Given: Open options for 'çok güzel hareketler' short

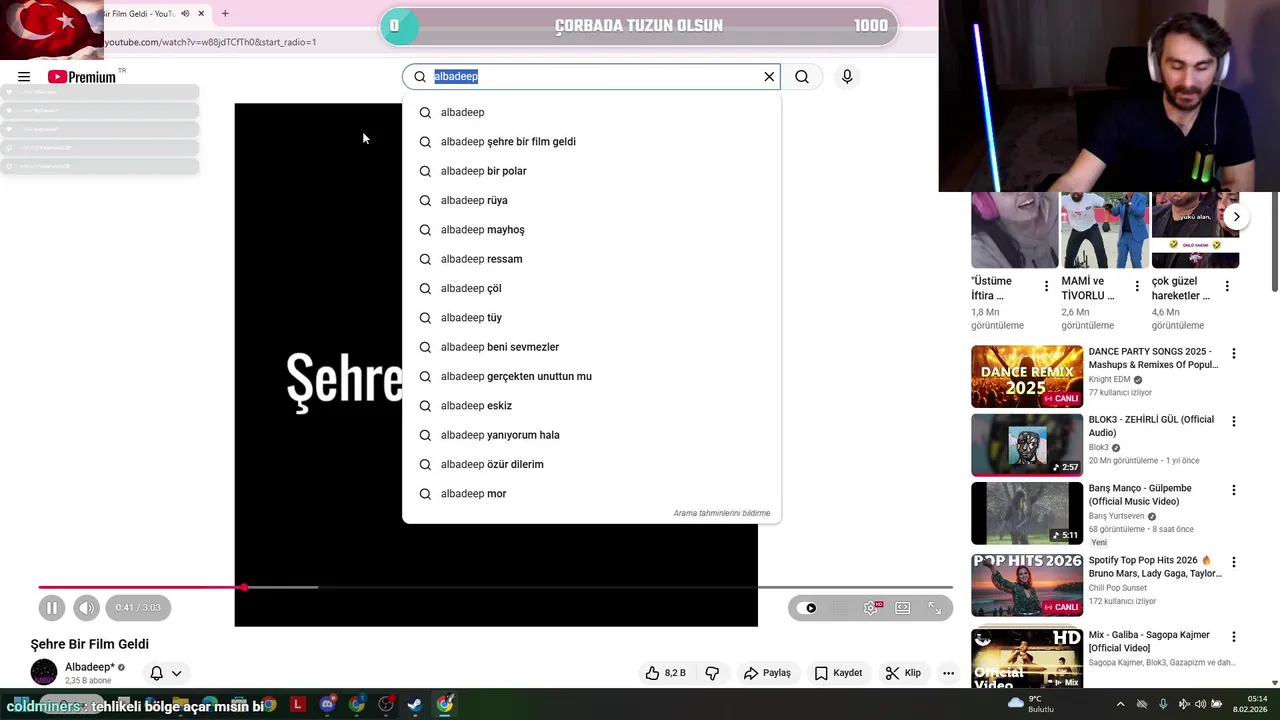Looking at the screenshot, I should pos(1227,286).
